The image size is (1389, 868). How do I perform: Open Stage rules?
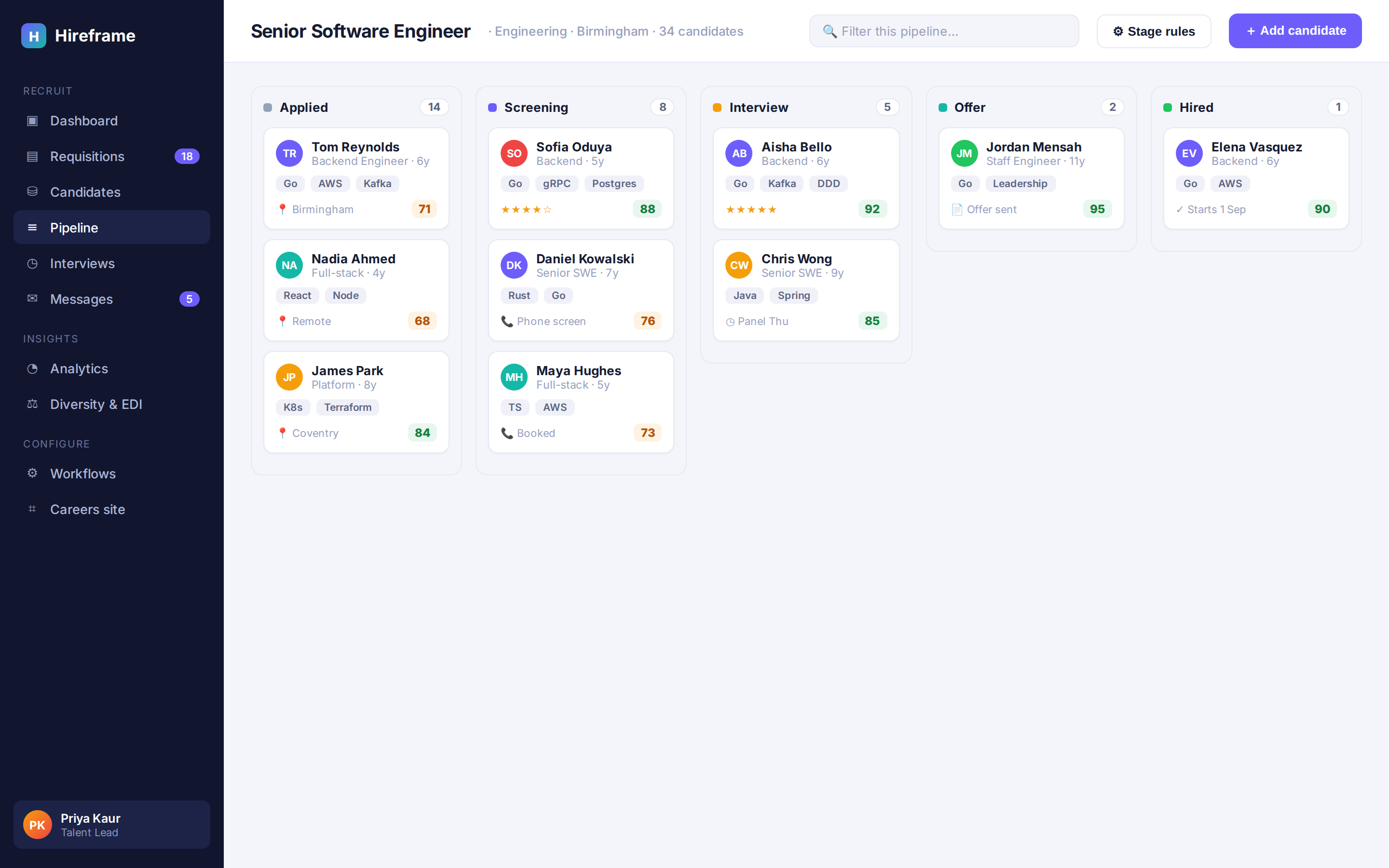[1154, 31]
